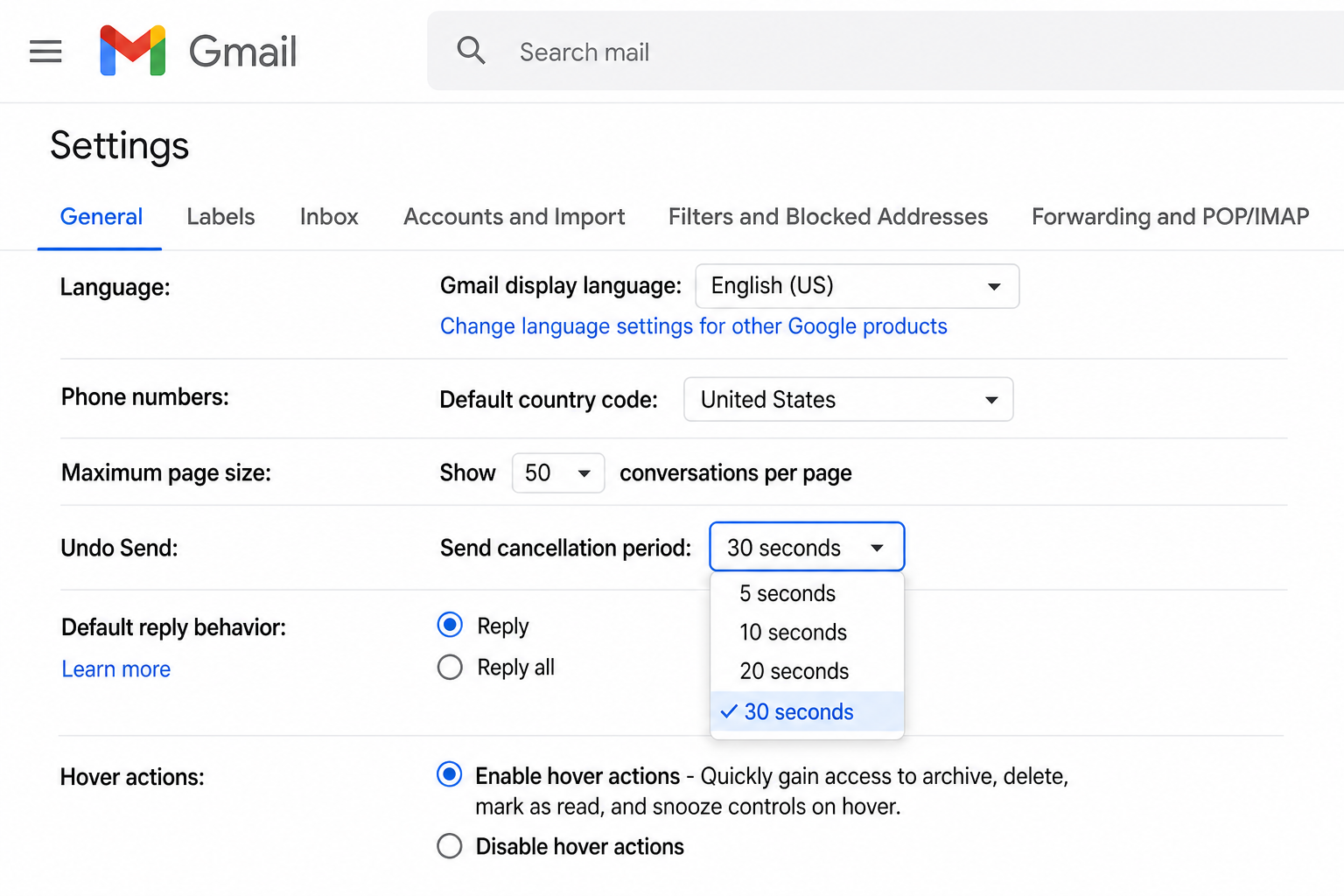This screenshot has width=1344, height=896.
Task: Pick 20 seconds from the list
Action: pyautogui.click(x=807, y=671)
